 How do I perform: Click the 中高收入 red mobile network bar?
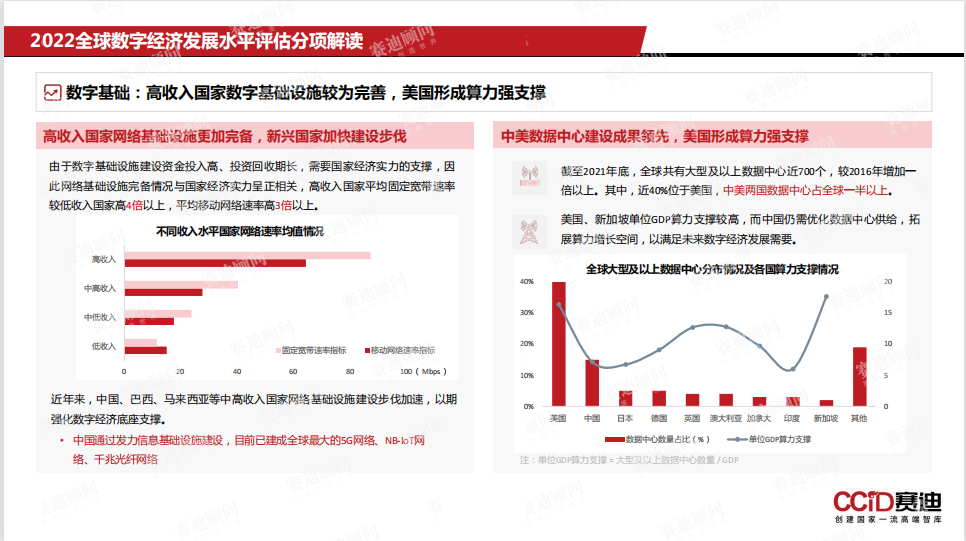[x=164, y=292]
